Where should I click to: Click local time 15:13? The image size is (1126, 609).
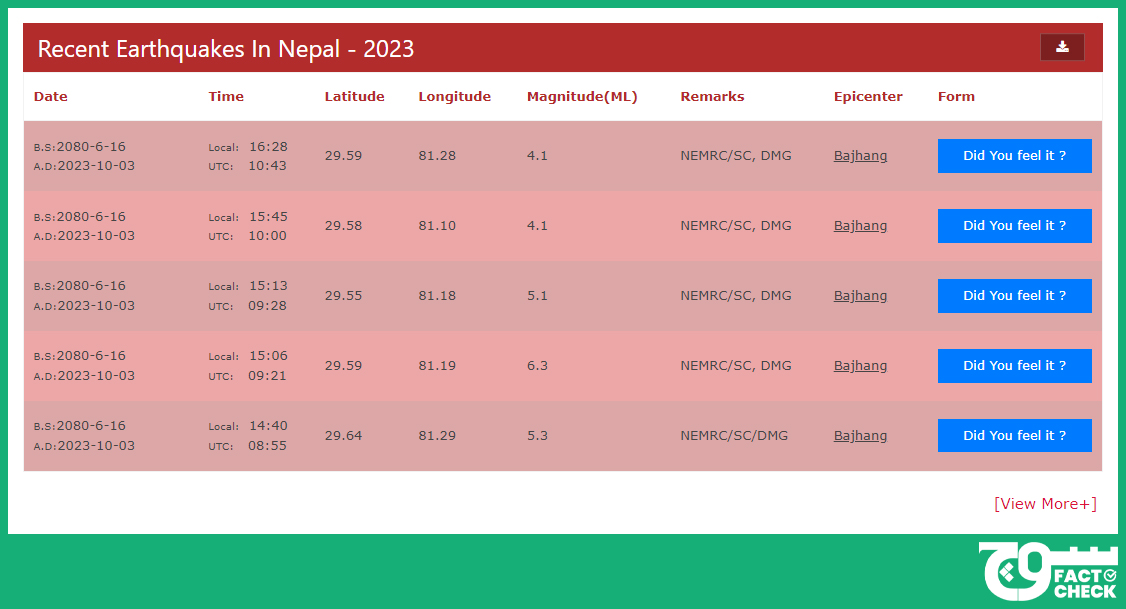coord(269,286)
